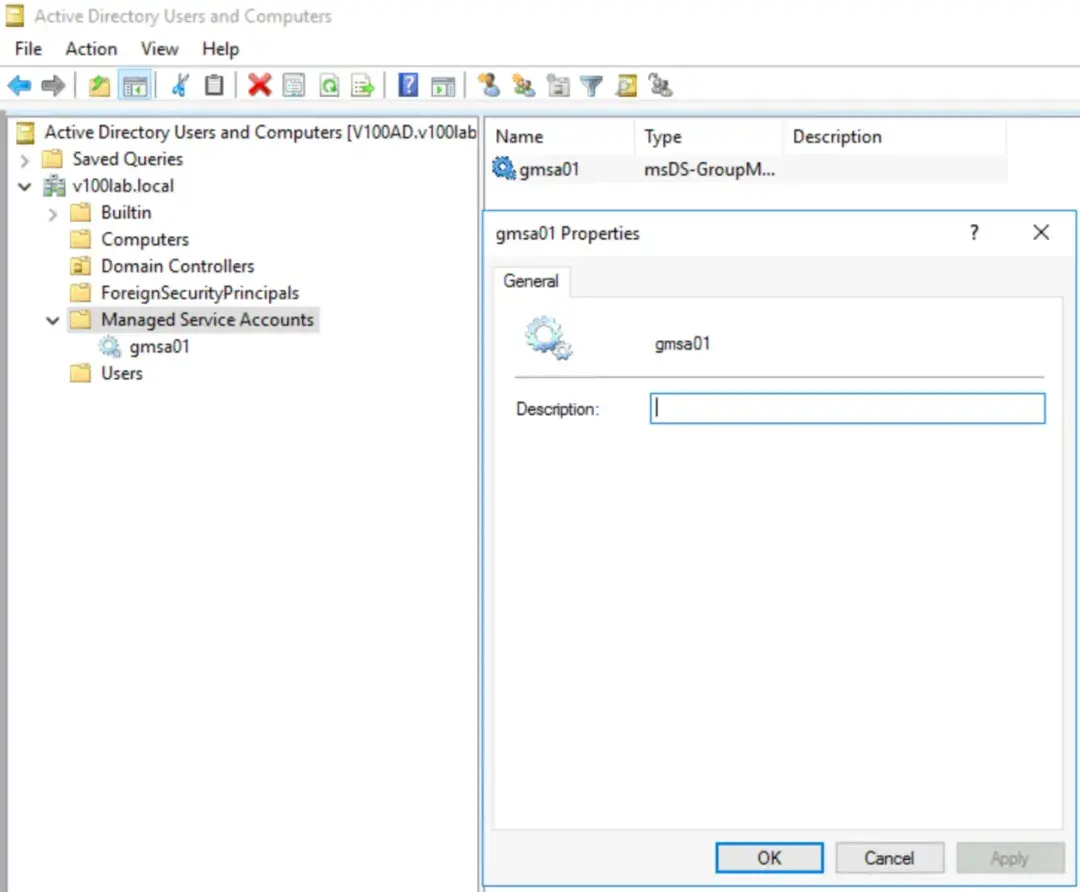Open the Help question mark toolbar icon
The height and width of the screenshot is (892, 1080).
tap(408, 85)
